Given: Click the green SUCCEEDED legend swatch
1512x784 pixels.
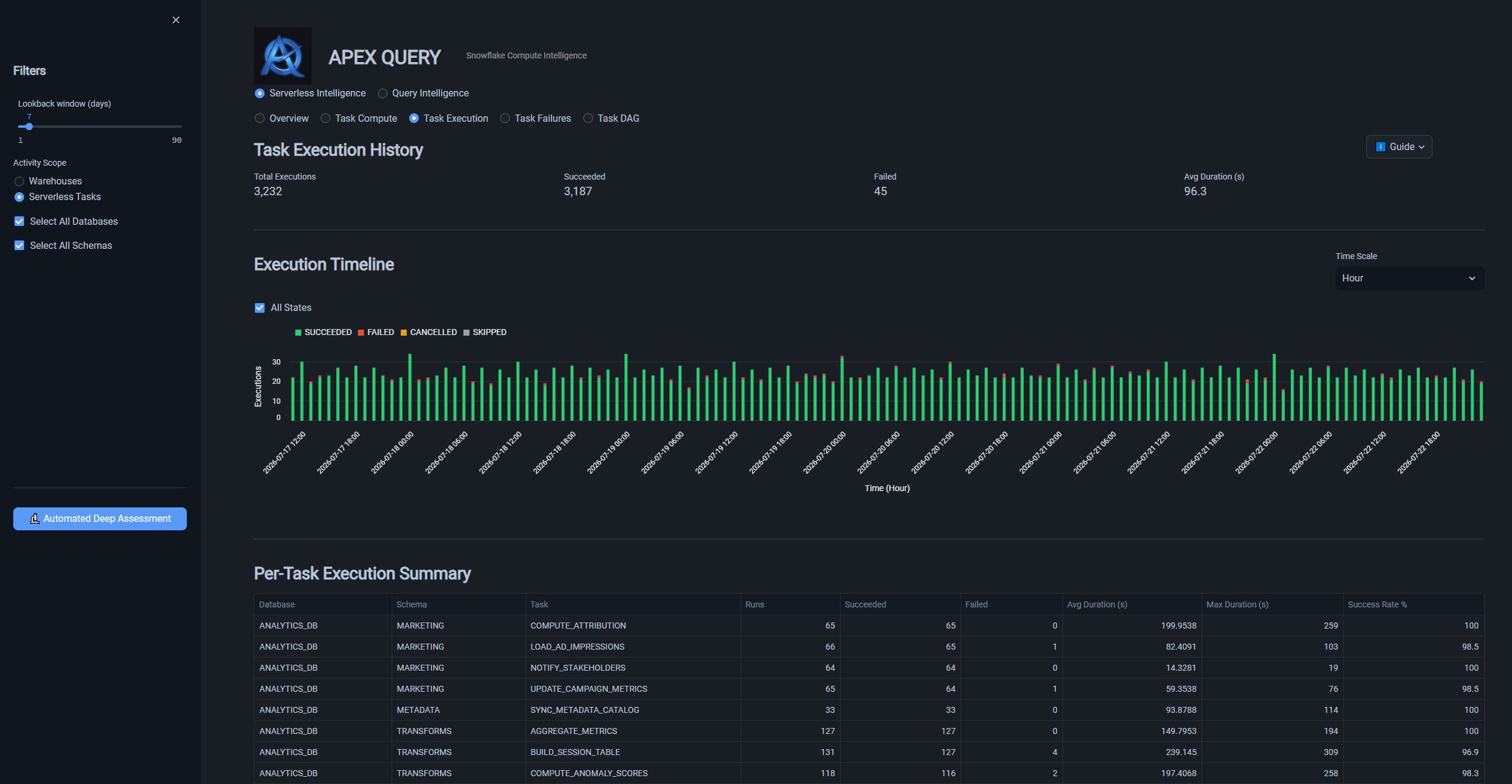Looking at the screenshot, I should 298,333.
